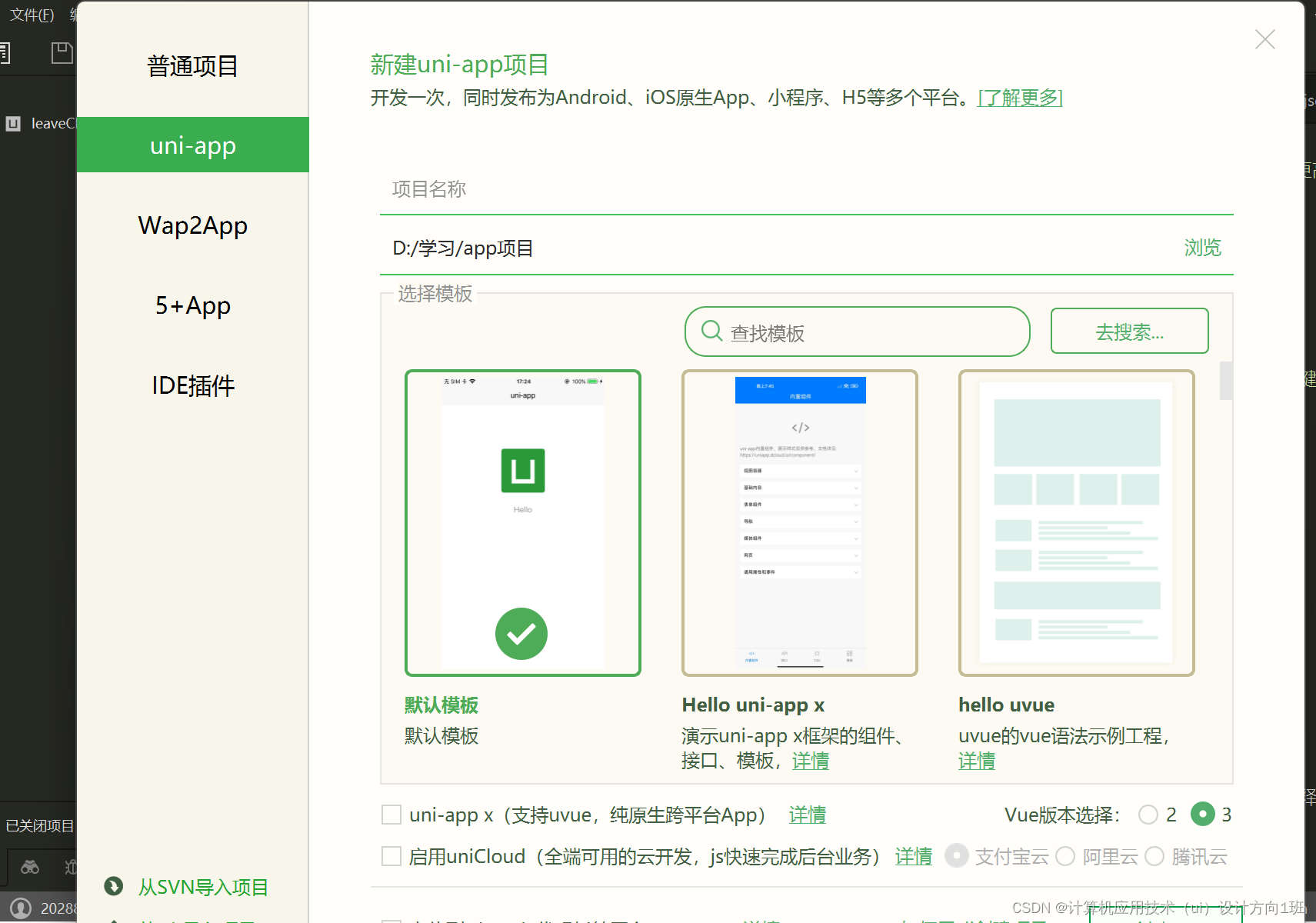Open the IDE插件 project category
This screenshot has height=923, width=1316.
pyautogui.click(x=192, y=385)
